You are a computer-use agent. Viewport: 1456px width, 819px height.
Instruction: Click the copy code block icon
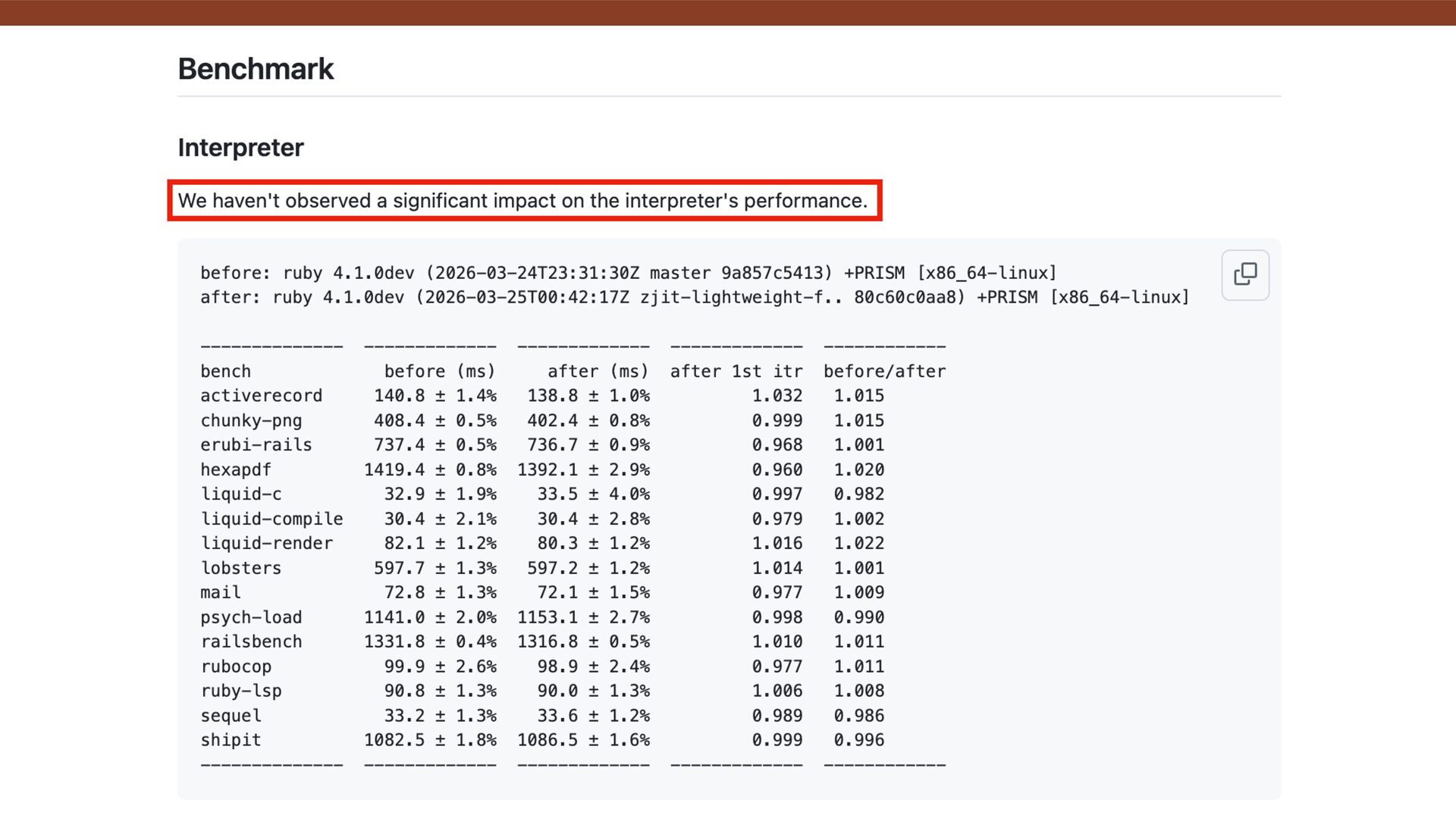point(1244,275)
